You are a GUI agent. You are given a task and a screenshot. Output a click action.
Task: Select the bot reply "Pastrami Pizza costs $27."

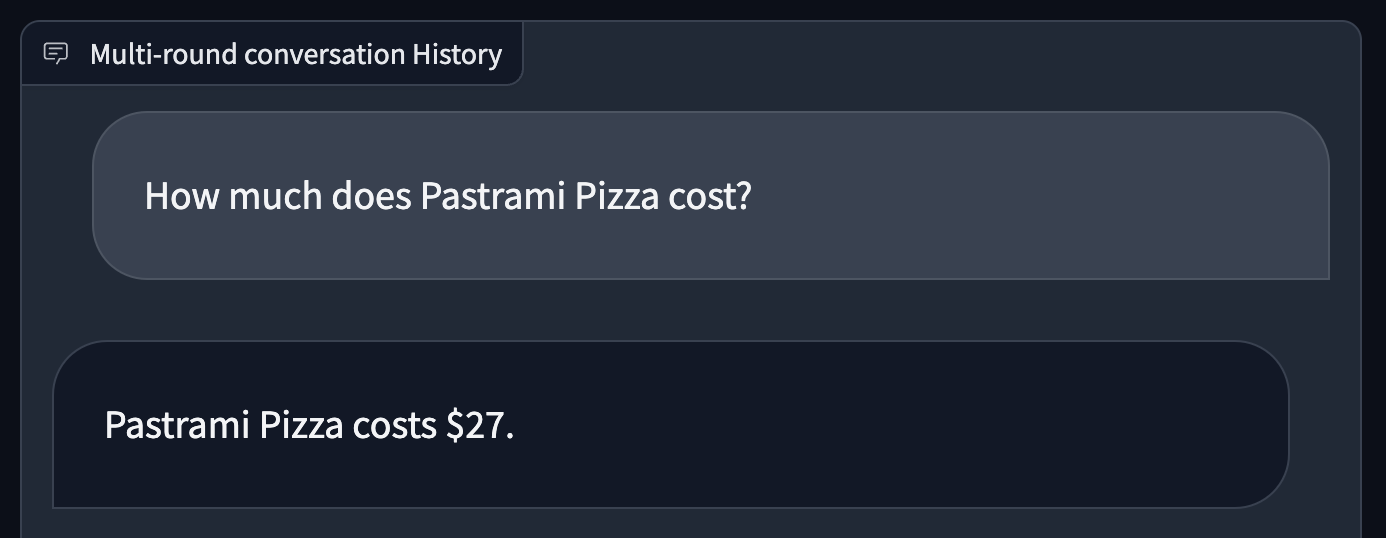tap(670, 424)
